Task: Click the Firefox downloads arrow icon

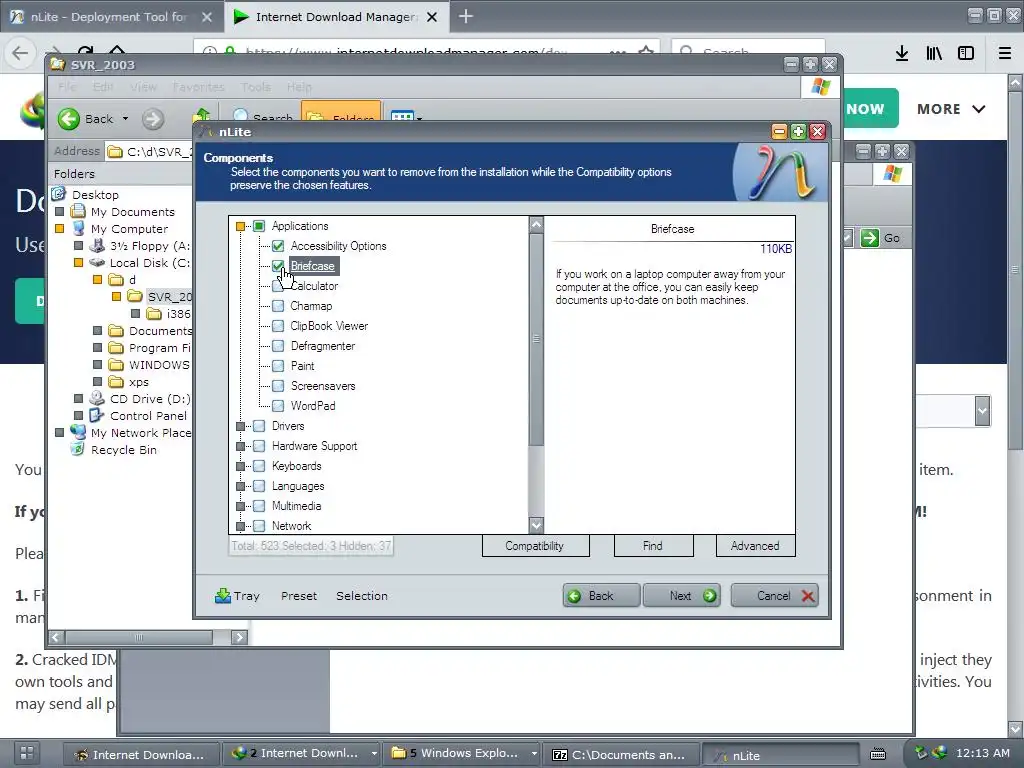Action: pos(902,53)
